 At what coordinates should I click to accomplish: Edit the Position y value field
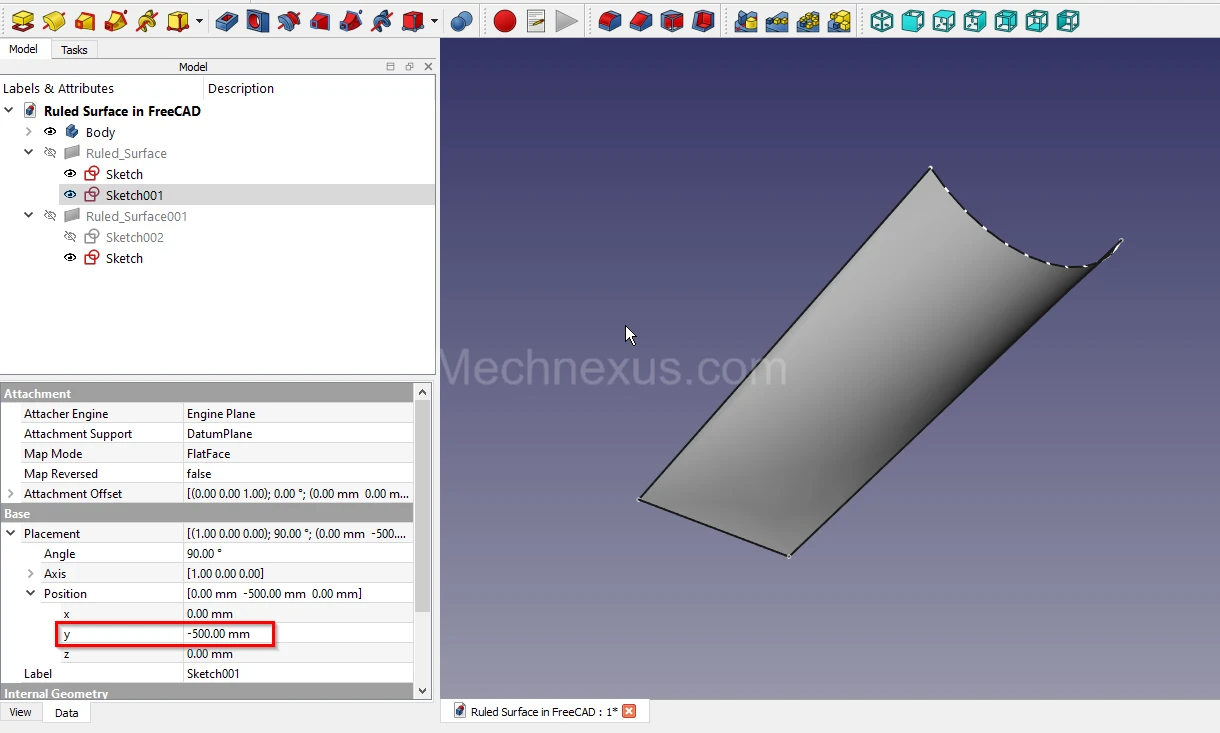[298, 634]
